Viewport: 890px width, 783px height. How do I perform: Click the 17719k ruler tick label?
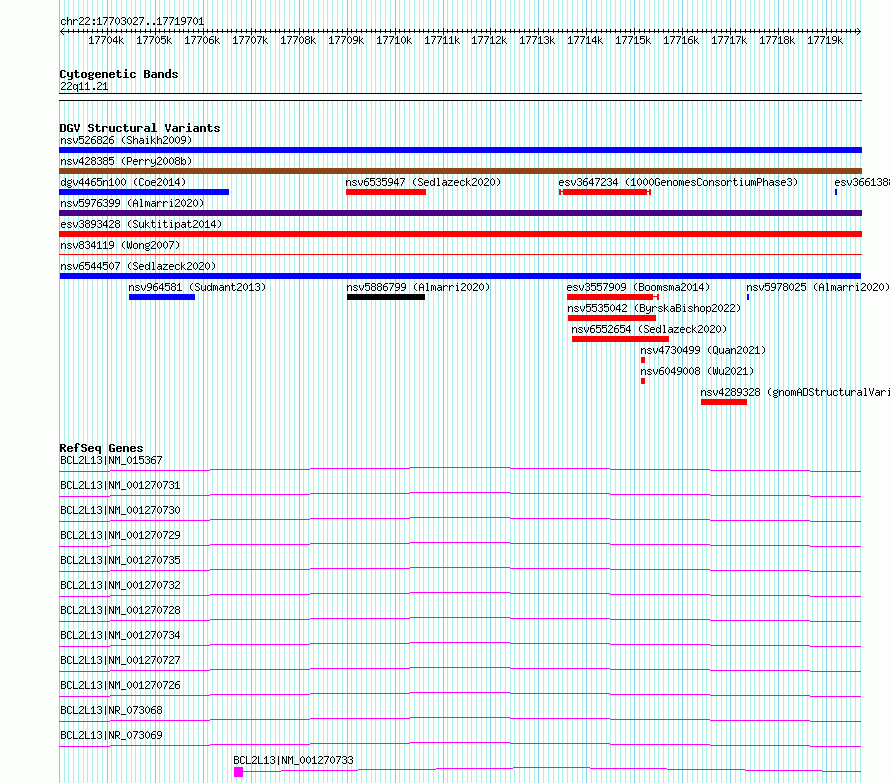825,40
